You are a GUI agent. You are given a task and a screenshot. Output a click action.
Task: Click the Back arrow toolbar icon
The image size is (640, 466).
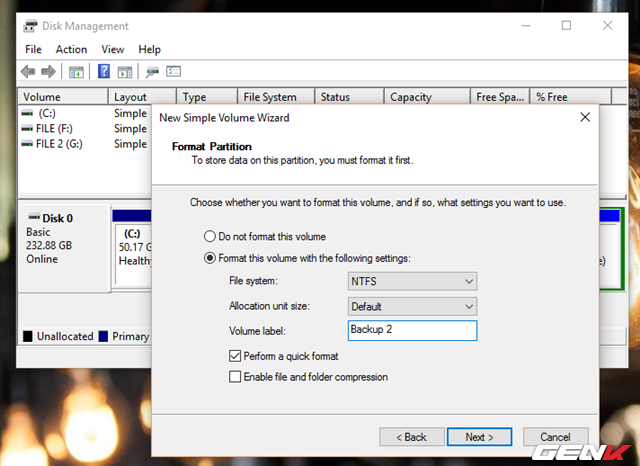point(28,71)
